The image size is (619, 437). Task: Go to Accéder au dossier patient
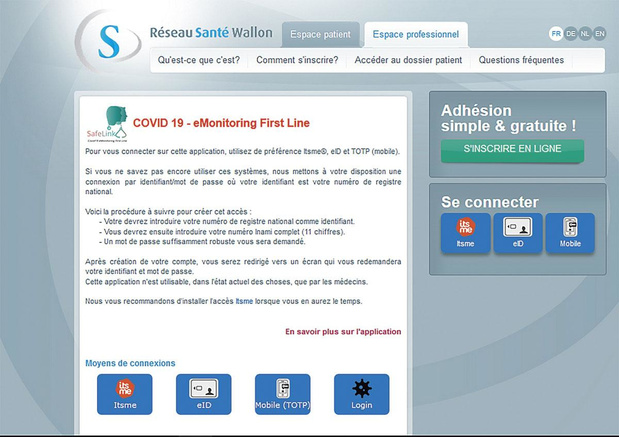408,60
